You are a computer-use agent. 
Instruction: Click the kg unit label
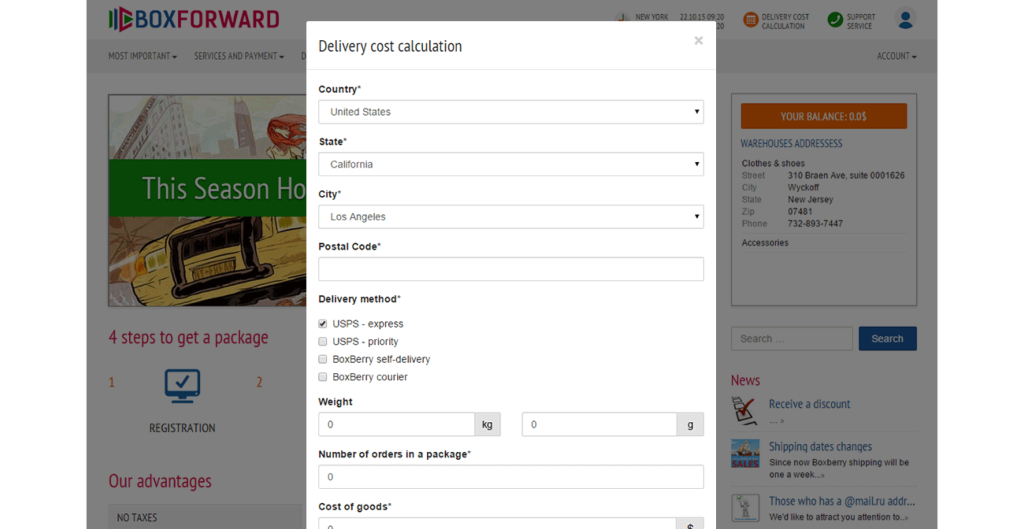pyautogui.click(x=487, y=425)
